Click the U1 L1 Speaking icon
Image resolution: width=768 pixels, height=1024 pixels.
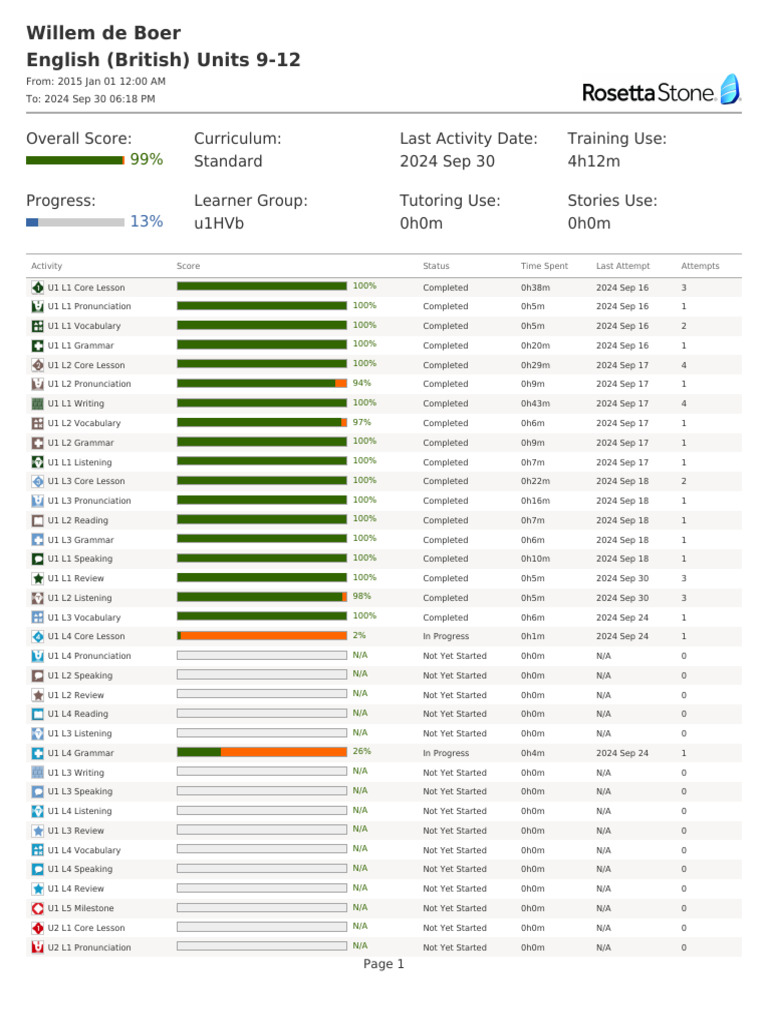(x=37, y=559)
